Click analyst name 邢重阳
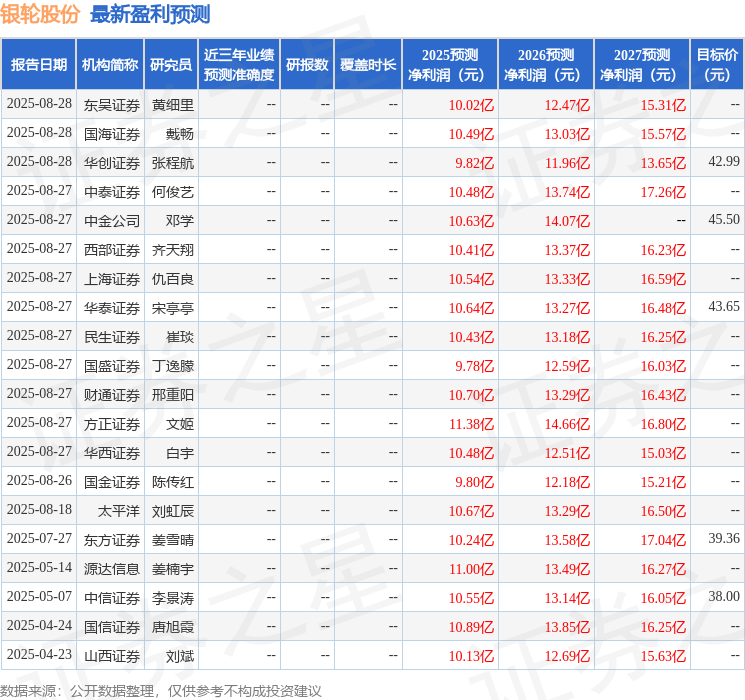Screen dimensions: 745x700 [x=173, y=395]
